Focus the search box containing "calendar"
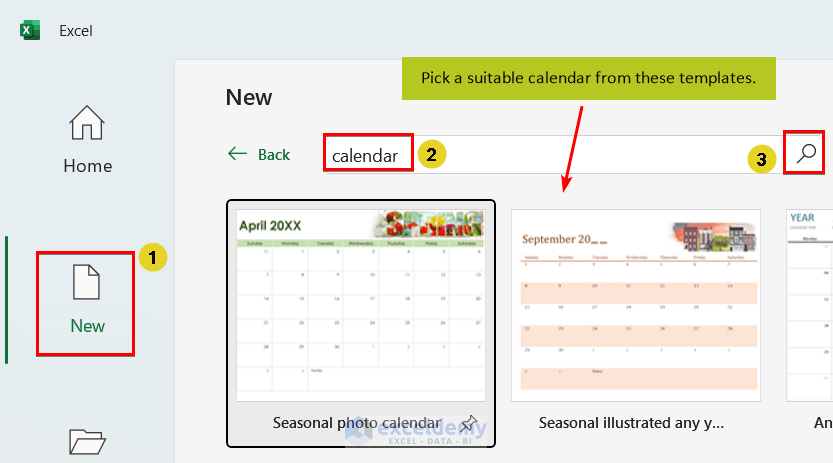The height and width of the screenshot is (463, 833). [550, 154]
